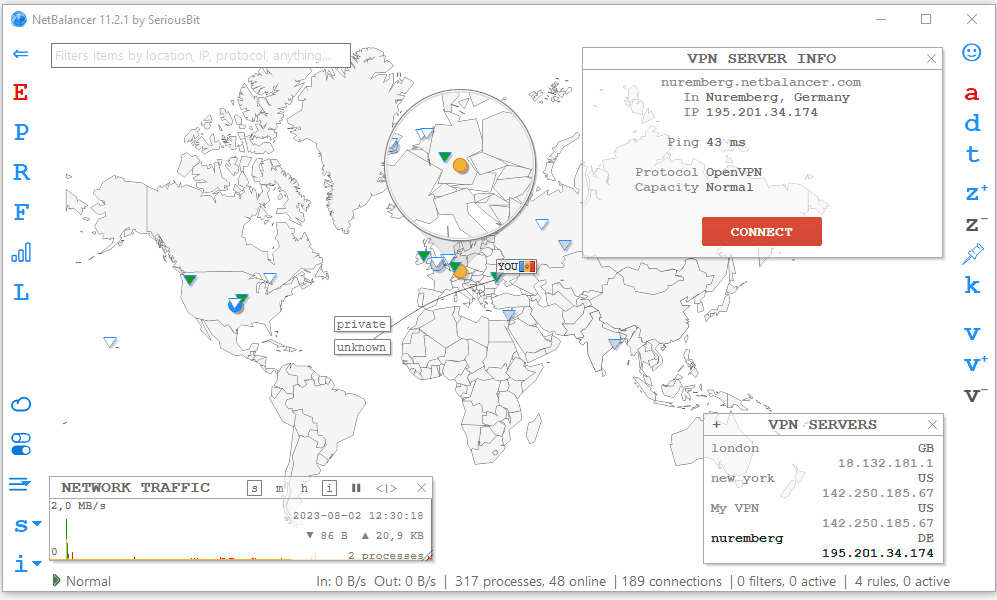The width and height of the screenshot is (997, 600).
Task: Open the F sidebar item
Action: point(21,212)
